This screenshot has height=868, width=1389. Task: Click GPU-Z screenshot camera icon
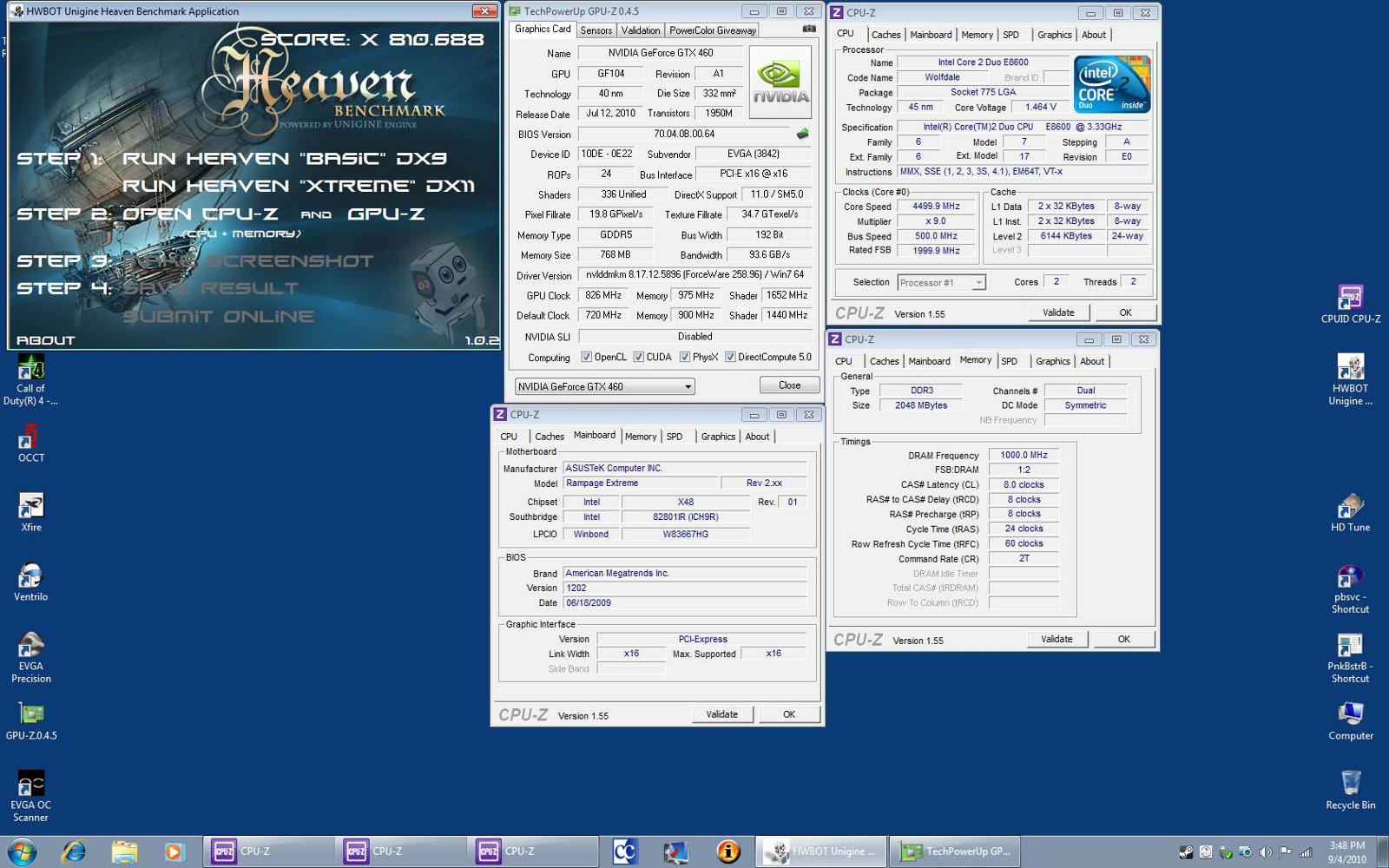(808, 29)
